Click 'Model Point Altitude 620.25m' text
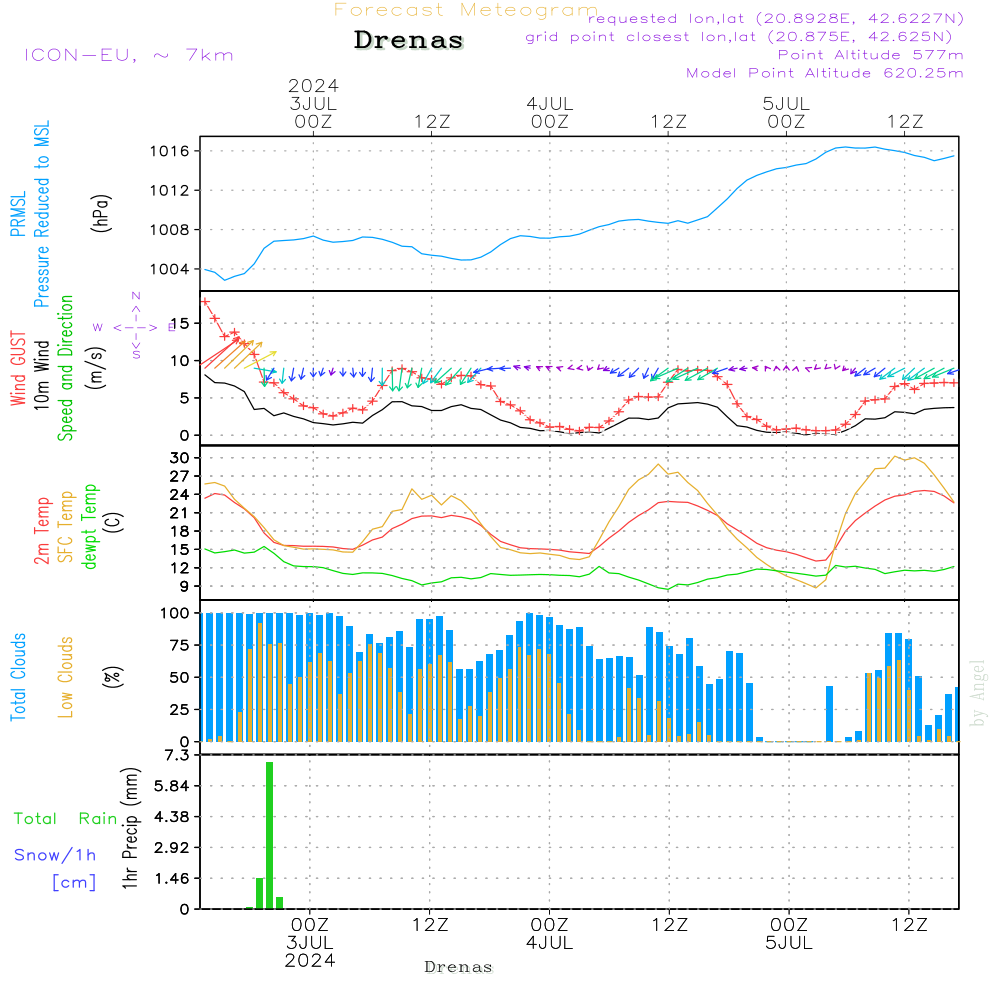1000x1000 pixels. coord(825,73)
